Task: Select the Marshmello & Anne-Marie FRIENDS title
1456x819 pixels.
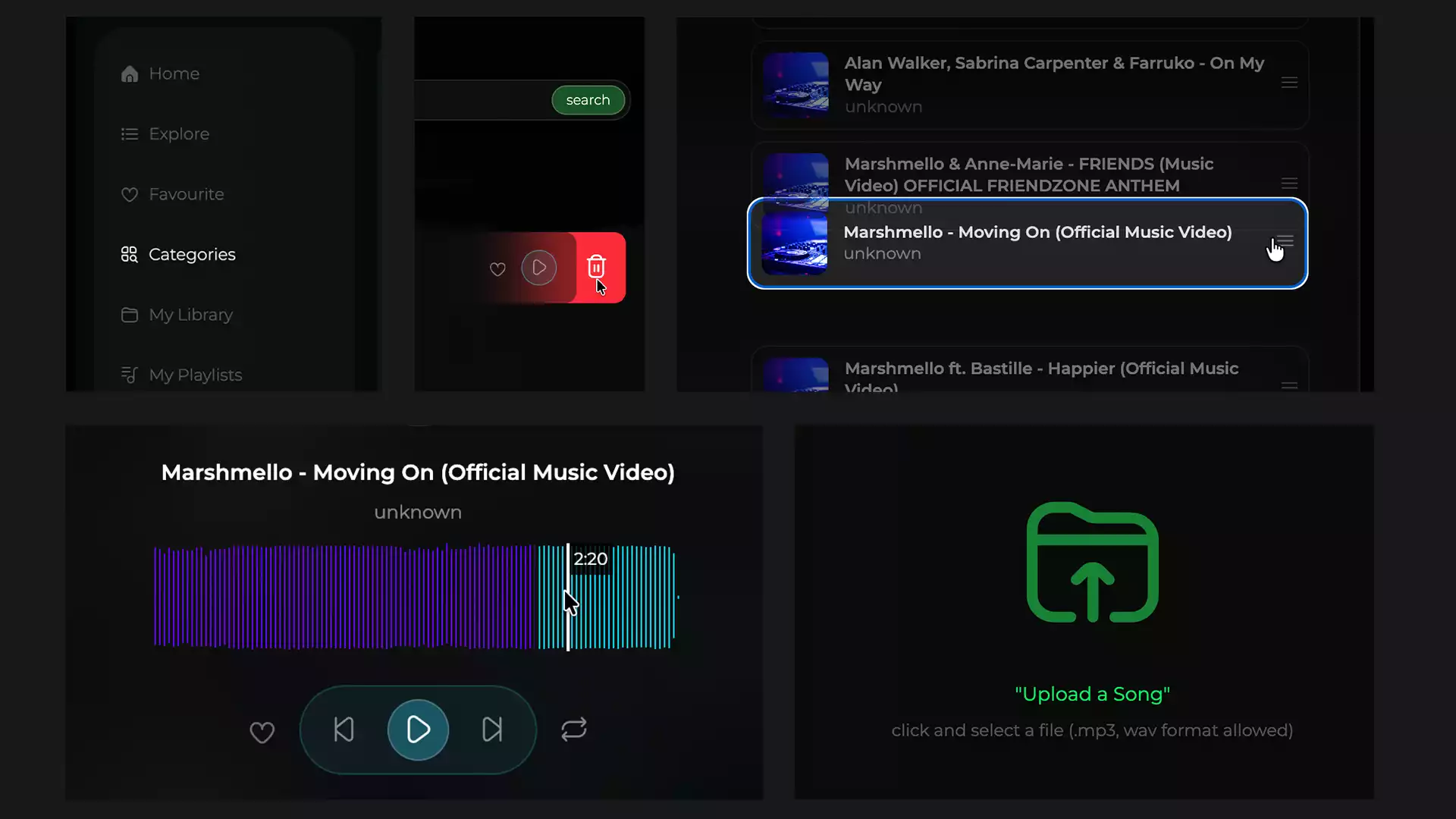Action: (x=1029, y=174)
